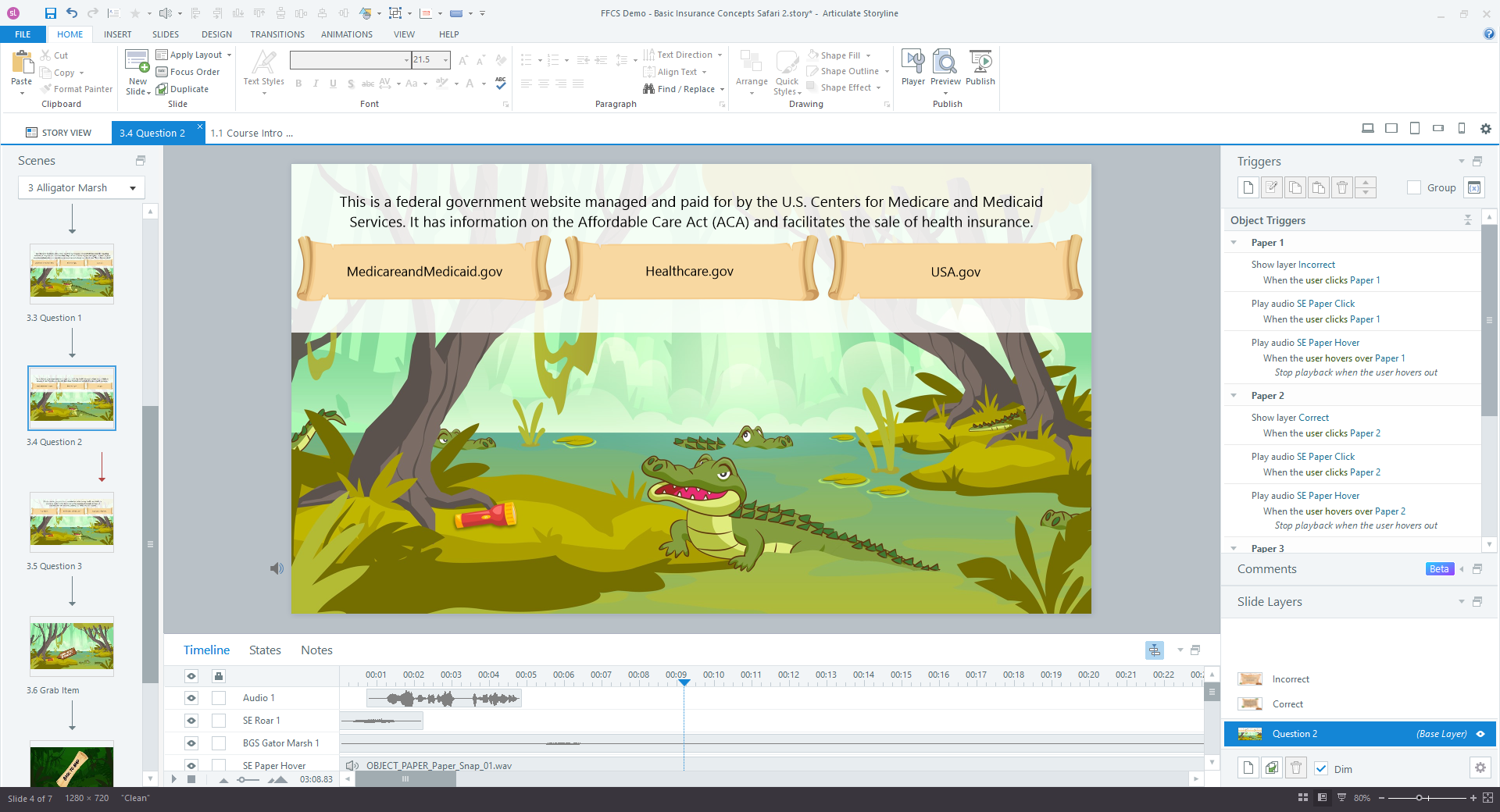Open stage settings gear icon
This screenshot has height=812, width=1500.
pyautogui.click(x=1486, y=129)
